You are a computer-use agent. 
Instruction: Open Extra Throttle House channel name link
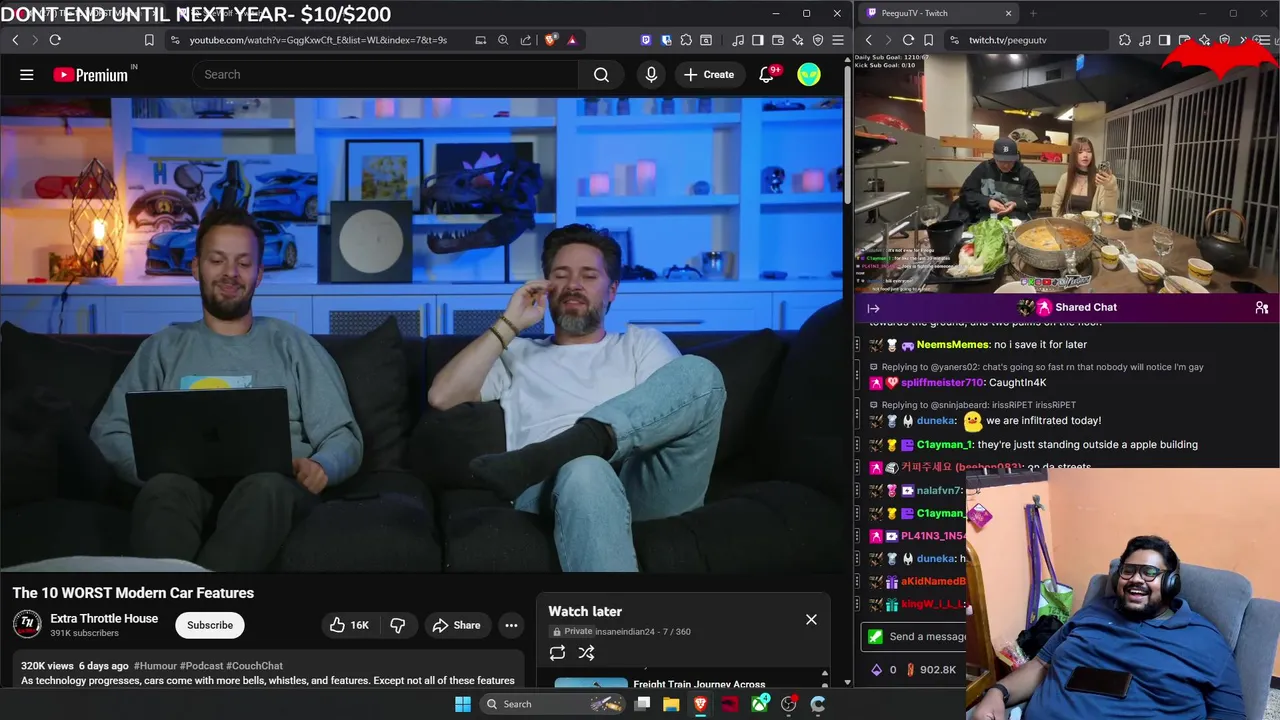pyautogui.click(x=104, y=619)
